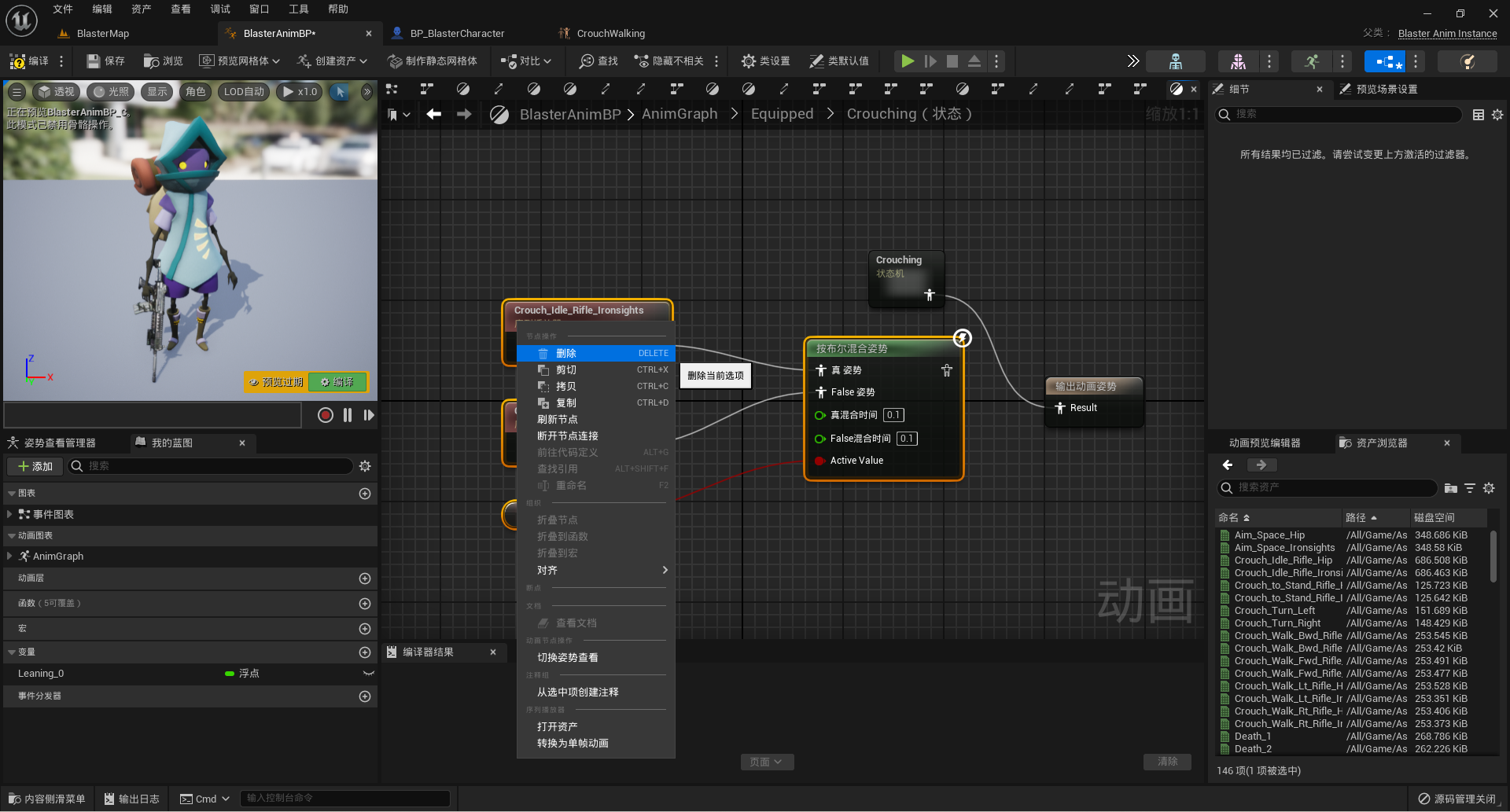Go back in asset browser history

pos(1228,465)
